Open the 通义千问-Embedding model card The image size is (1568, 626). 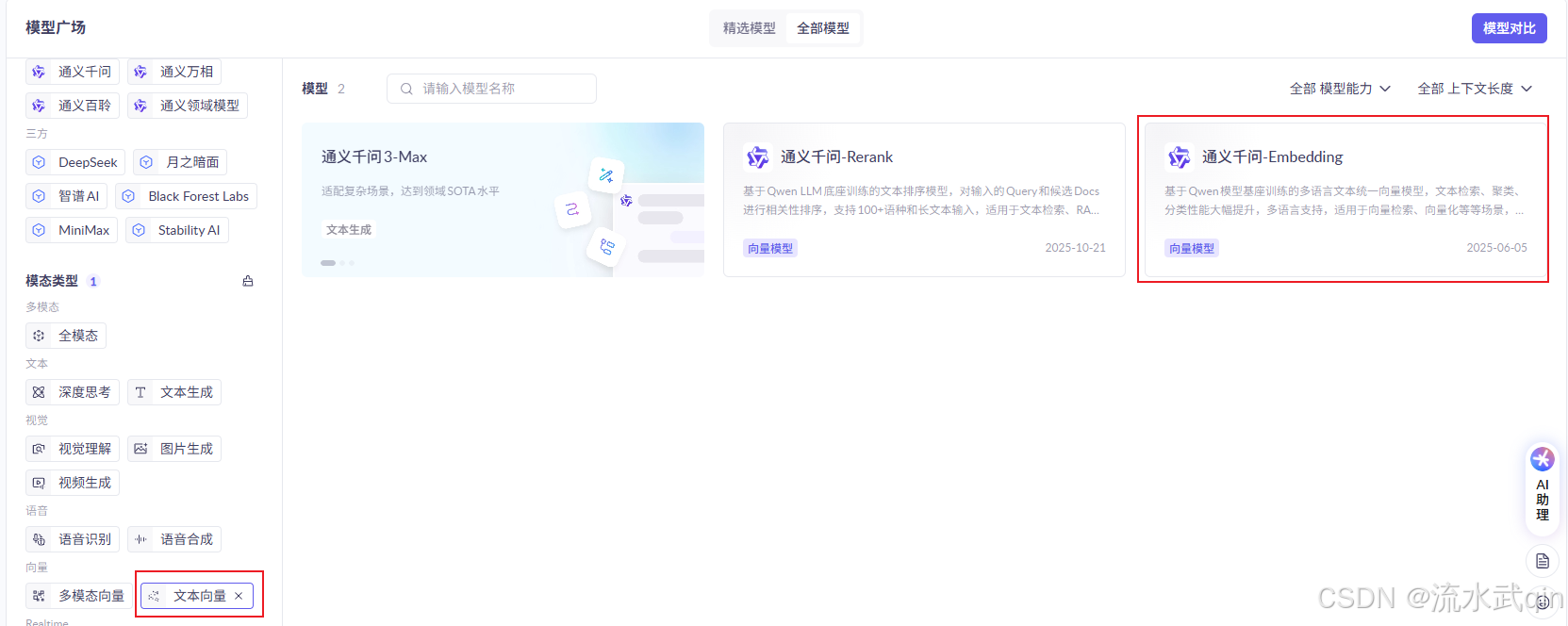tap(1345, 200)
